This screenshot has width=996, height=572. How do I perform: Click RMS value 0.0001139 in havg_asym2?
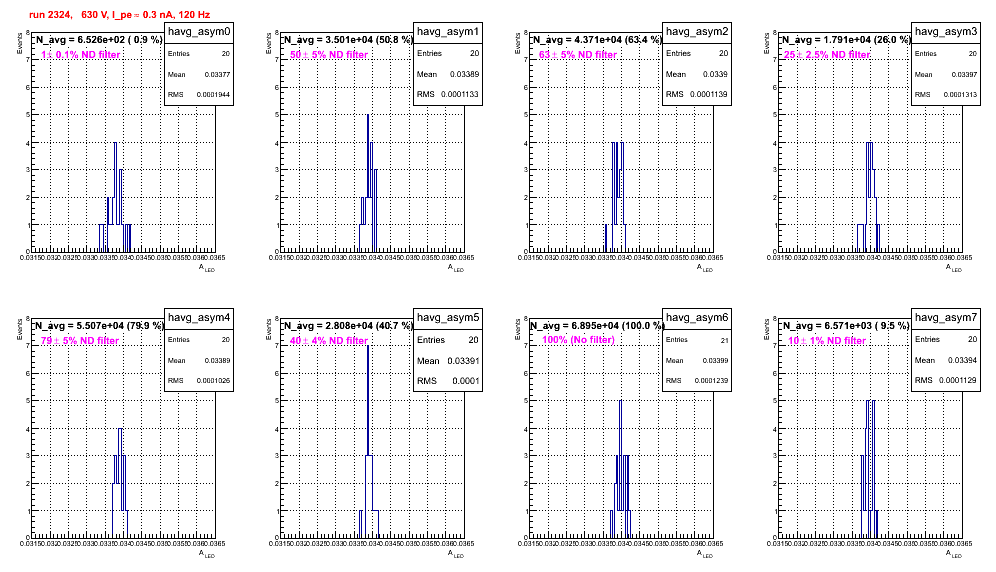710,94
